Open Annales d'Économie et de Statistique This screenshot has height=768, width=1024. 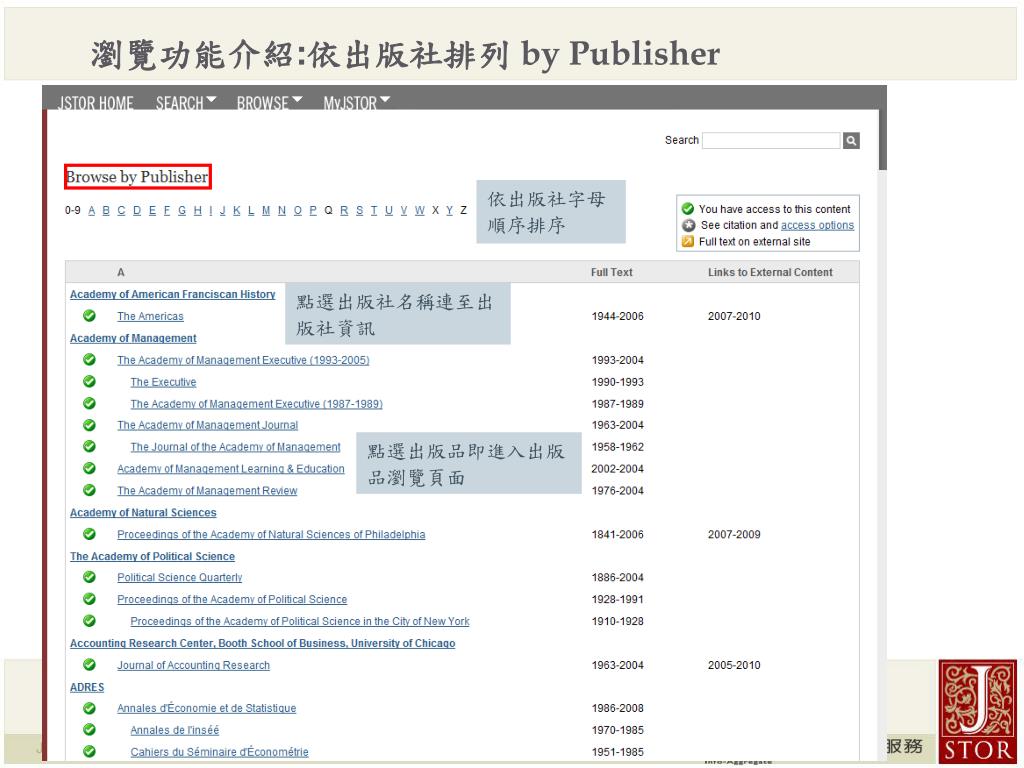pyautogui.click(x=206, y=708)
